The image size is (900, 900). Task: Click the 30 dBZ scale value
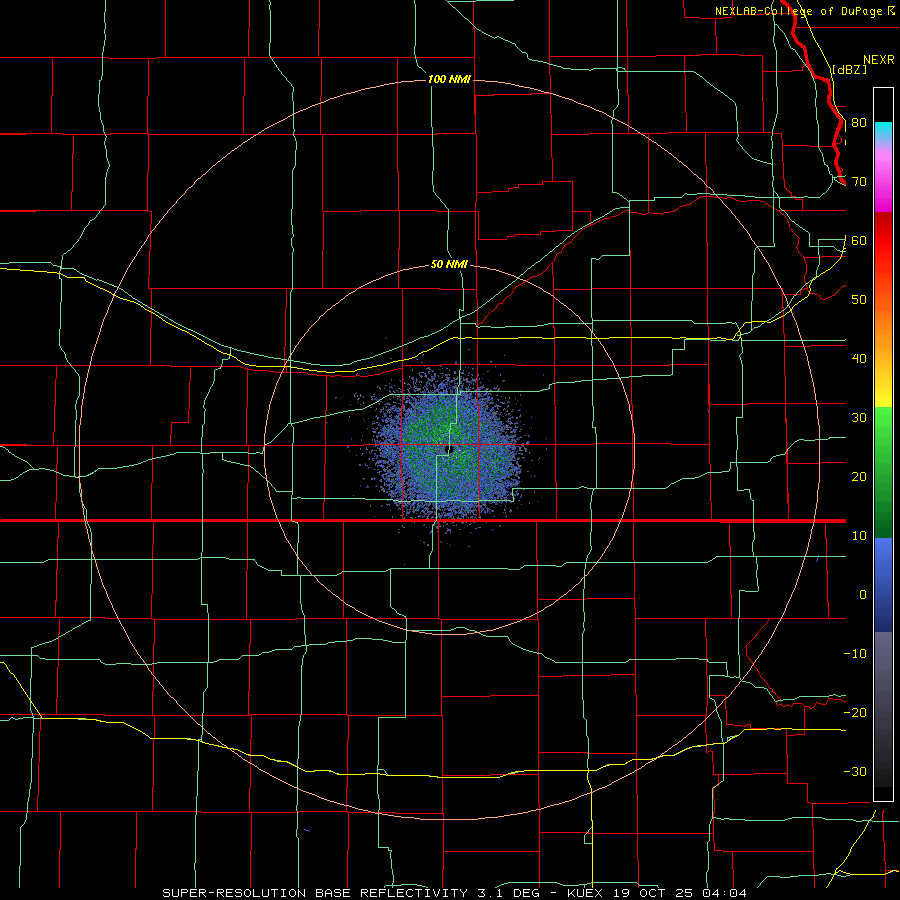(859, 418)
